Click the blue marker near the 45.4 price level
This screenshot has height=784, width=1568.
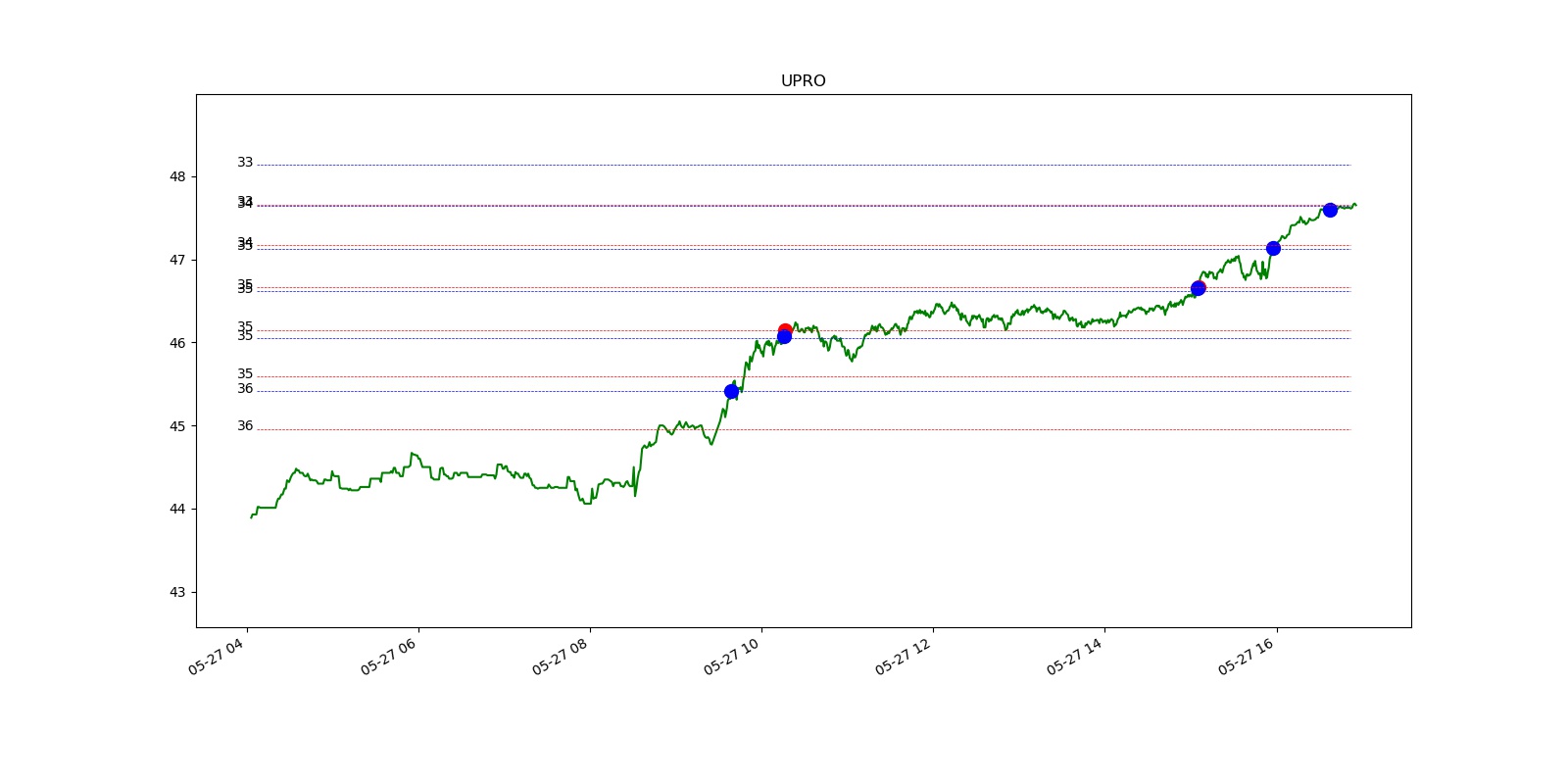pyautogui.click(x=731, y=392)
